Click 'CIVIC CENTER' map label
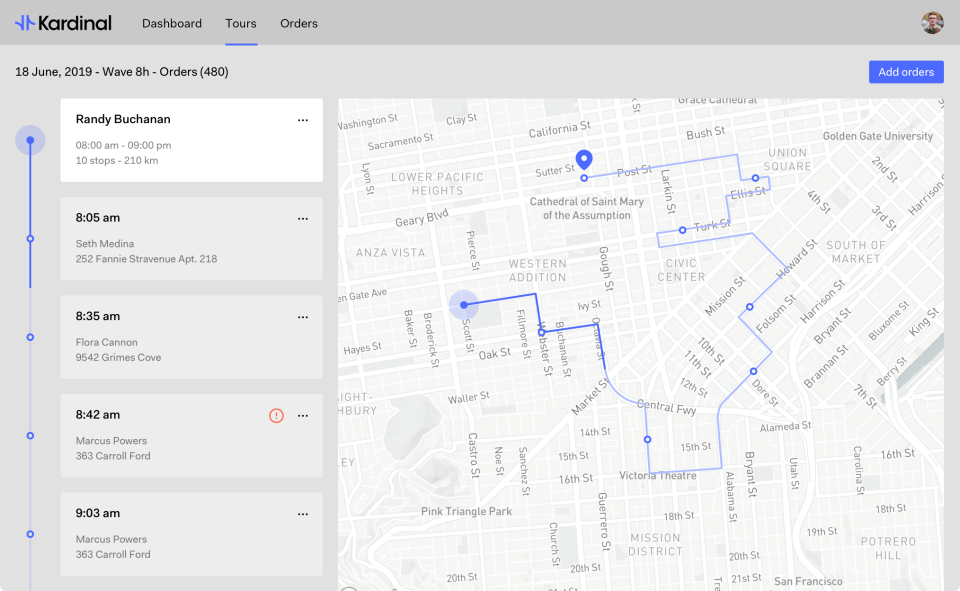Screen dimensions: 960x591 pyautogui.click(x=681, y=270)
